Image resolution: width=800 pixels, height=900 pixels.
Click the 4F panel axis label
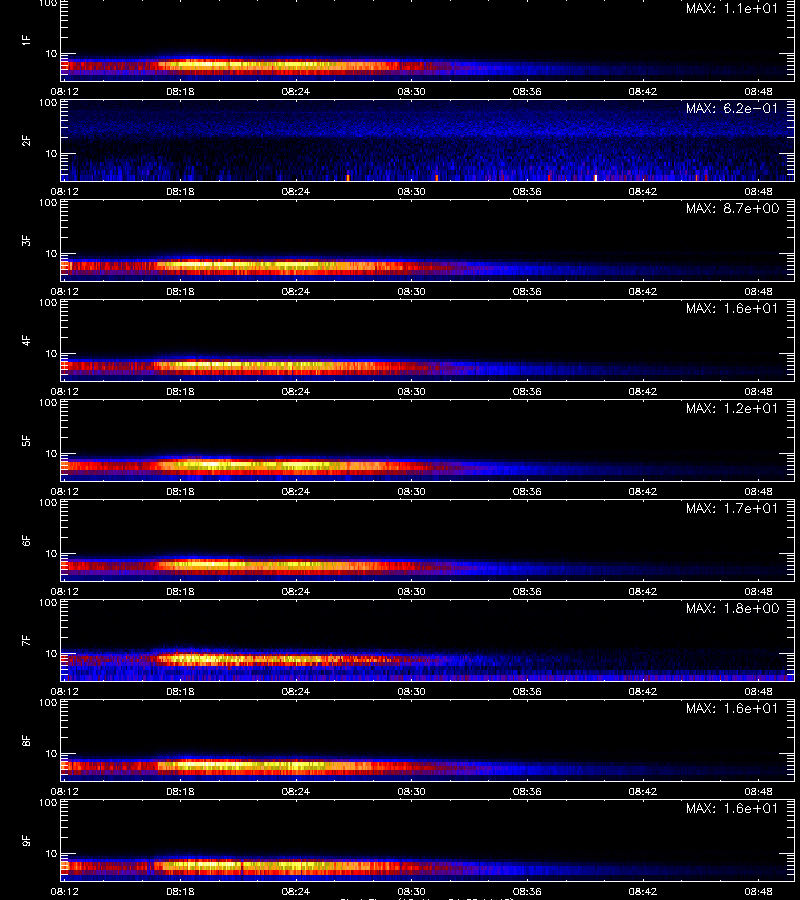point(26,340)
